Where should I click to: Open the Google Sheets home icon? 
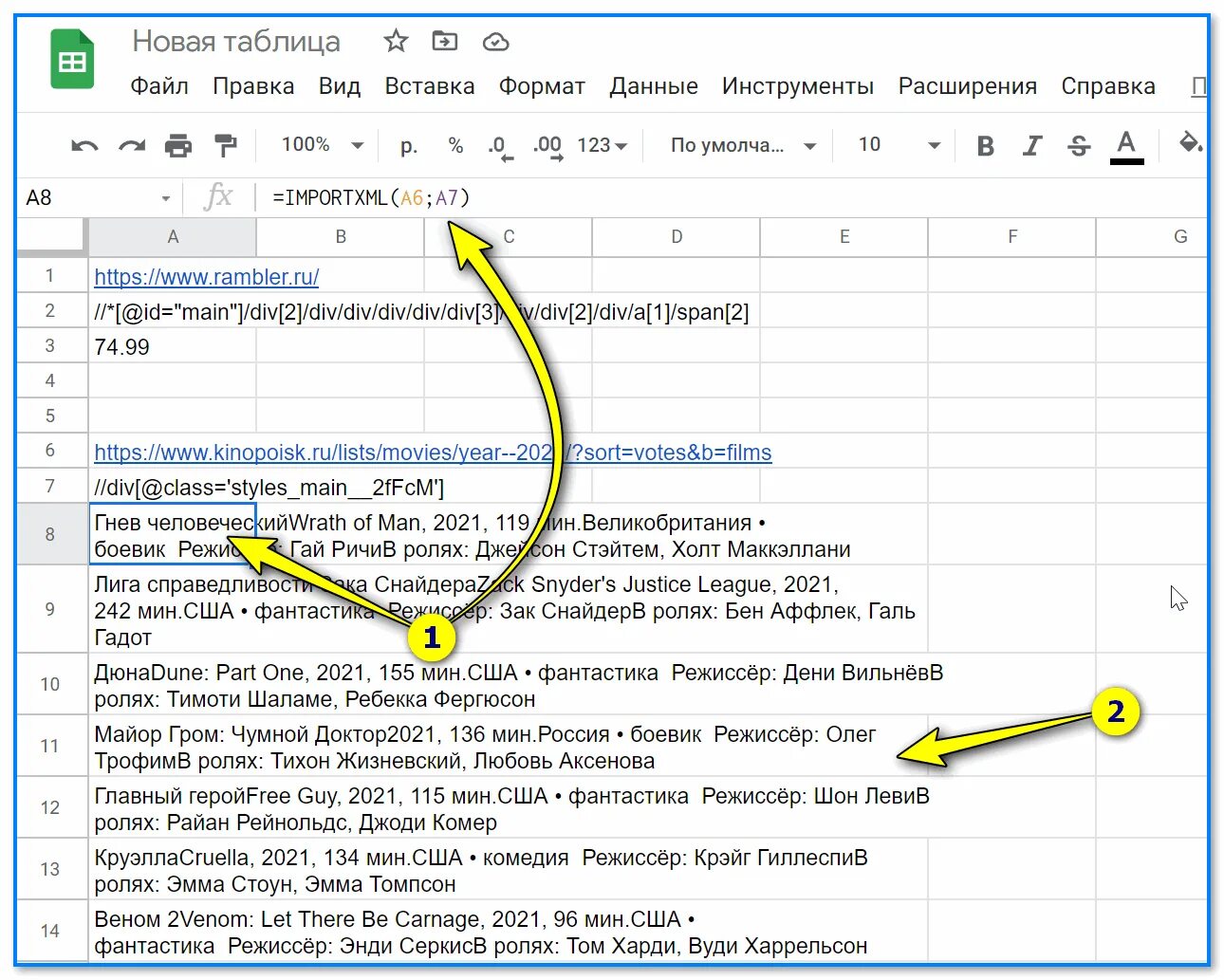72,60
